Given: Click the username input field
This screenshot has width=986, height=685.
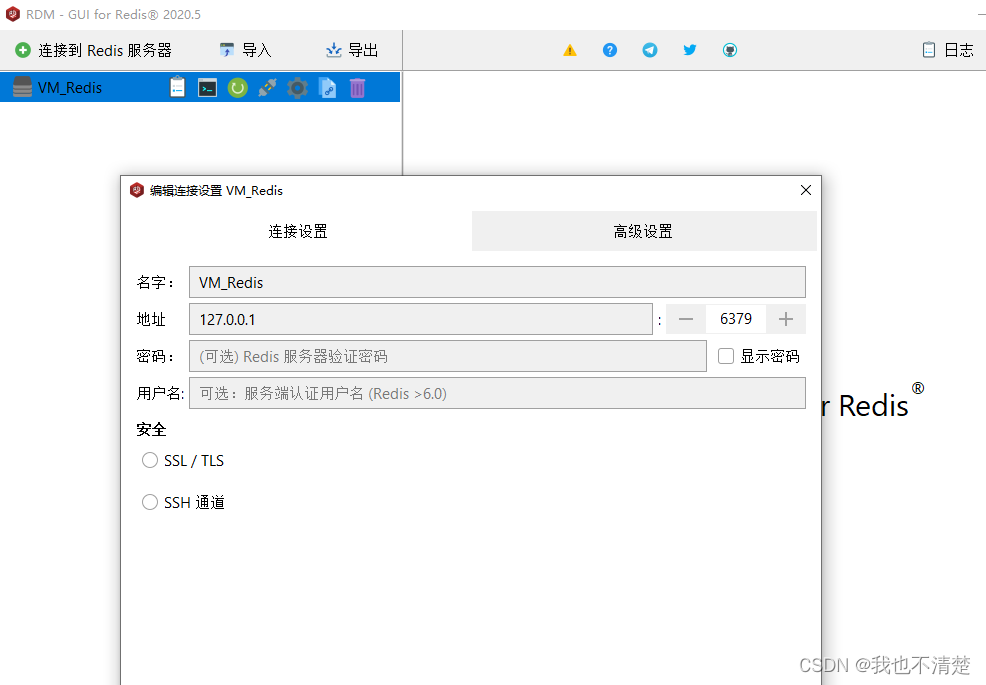Looking at the screenshot, I should [x=497, y=394].
